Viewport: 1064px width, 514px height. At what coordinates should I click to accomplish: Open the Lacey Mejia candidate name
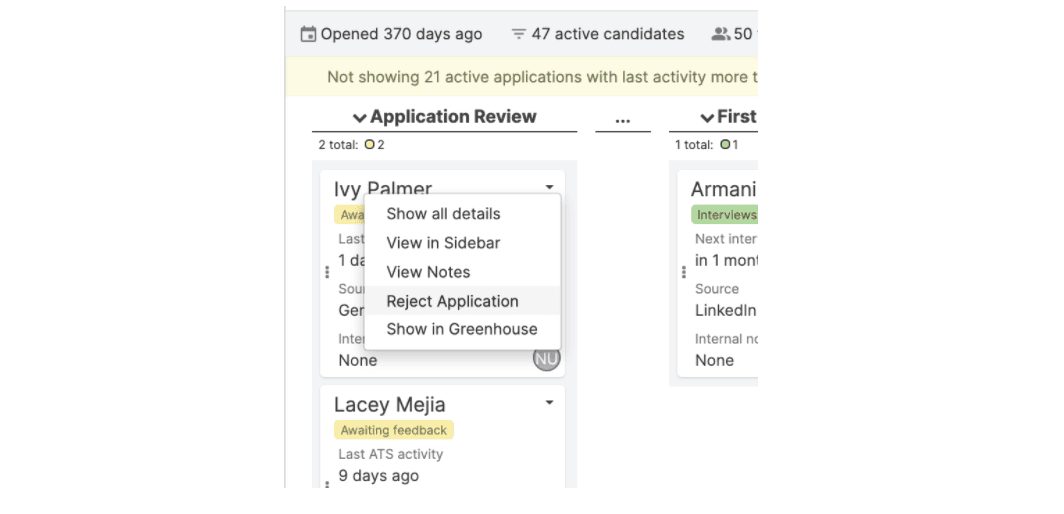point(389,405)
